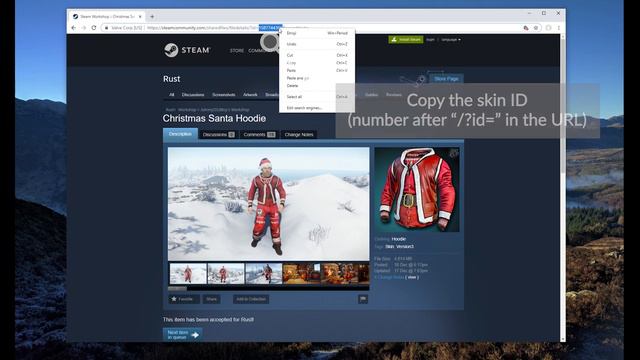Image resolution: width=640 pixels, height=360 pixels.
Task: Open the Chrome three-dot menu
Action: (x=558, y=28)
